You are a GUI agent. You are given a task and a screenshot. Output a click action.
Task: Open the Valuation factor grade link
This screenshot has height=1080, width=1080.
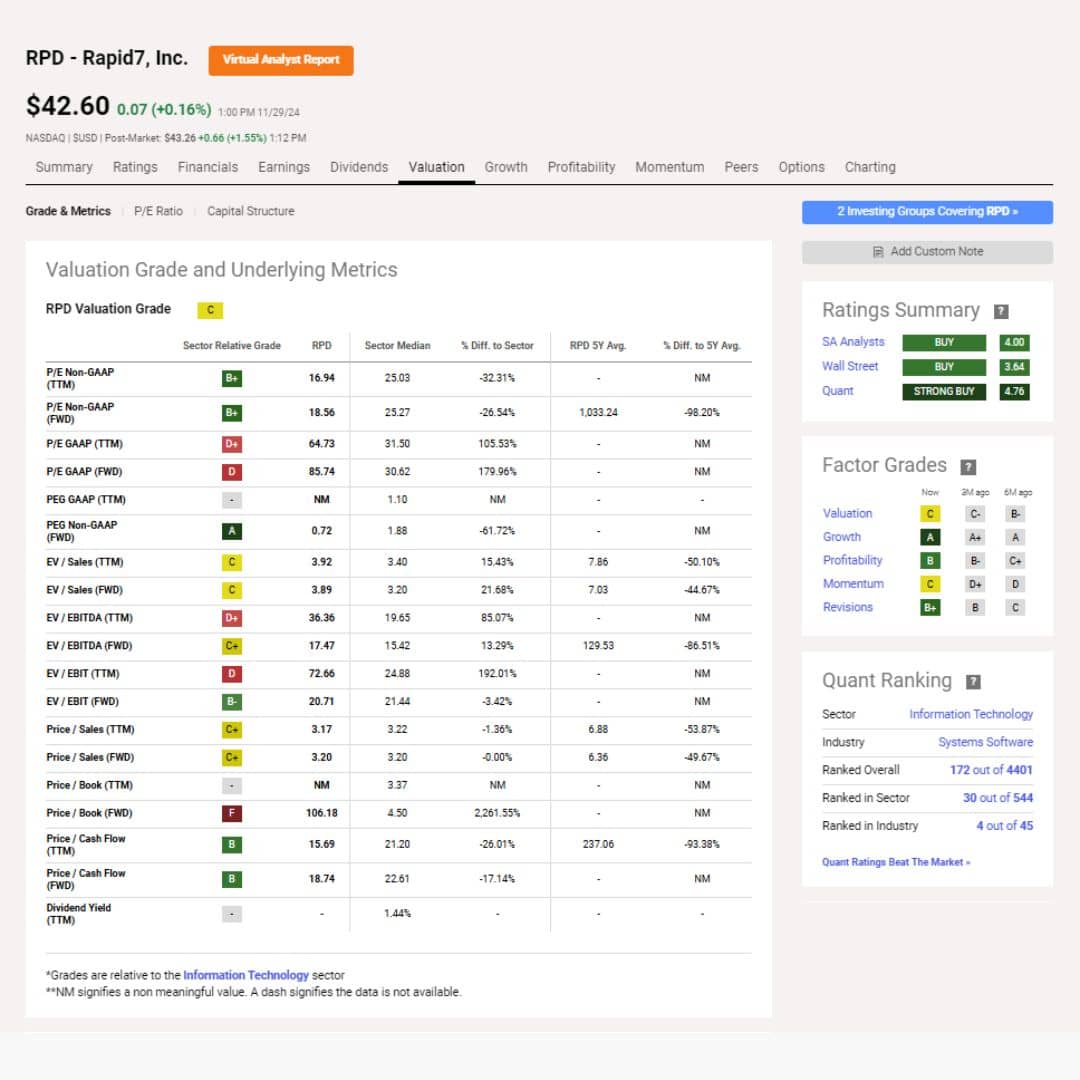(x=847, y=514)
